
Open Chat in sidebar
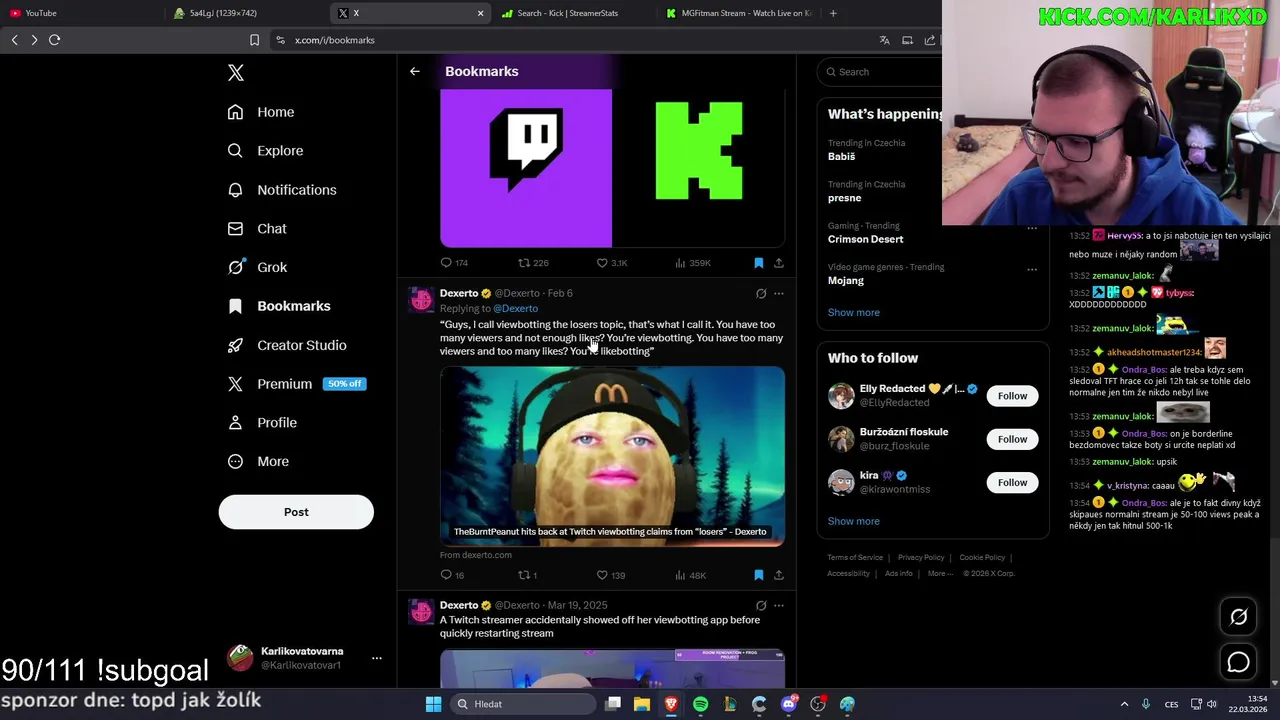coord(257,229)
